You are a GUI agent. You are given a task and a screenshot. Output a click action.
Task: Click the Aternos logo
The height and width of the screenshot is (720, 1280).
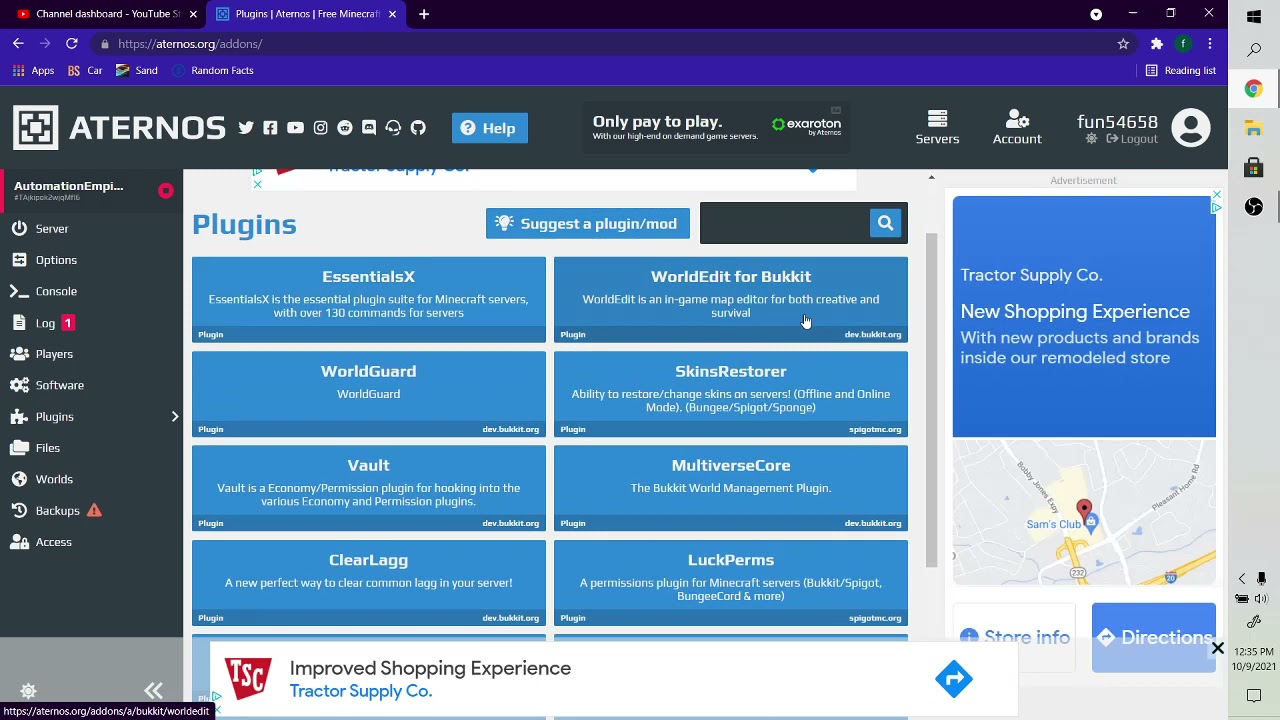[120, 128]
